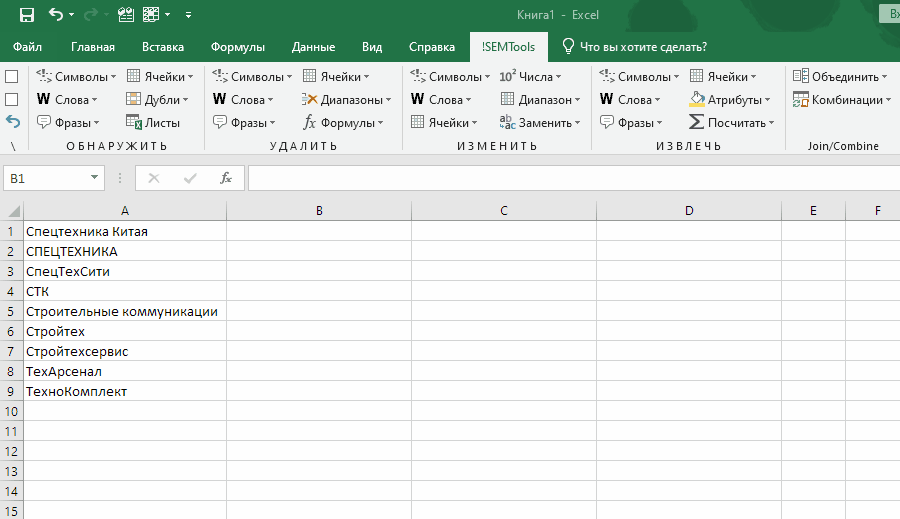Customize the Quick Access Toolbar dropdown
900x519 pixels.
coord(188,15)
